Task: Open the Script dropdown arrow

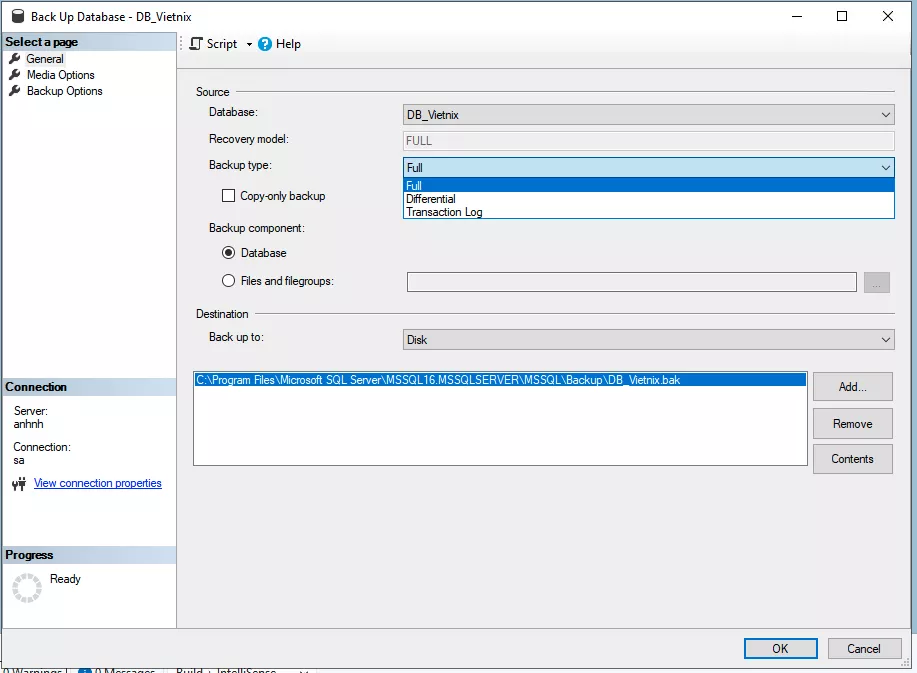Action: pyautogui.click(x=249, y=44)
